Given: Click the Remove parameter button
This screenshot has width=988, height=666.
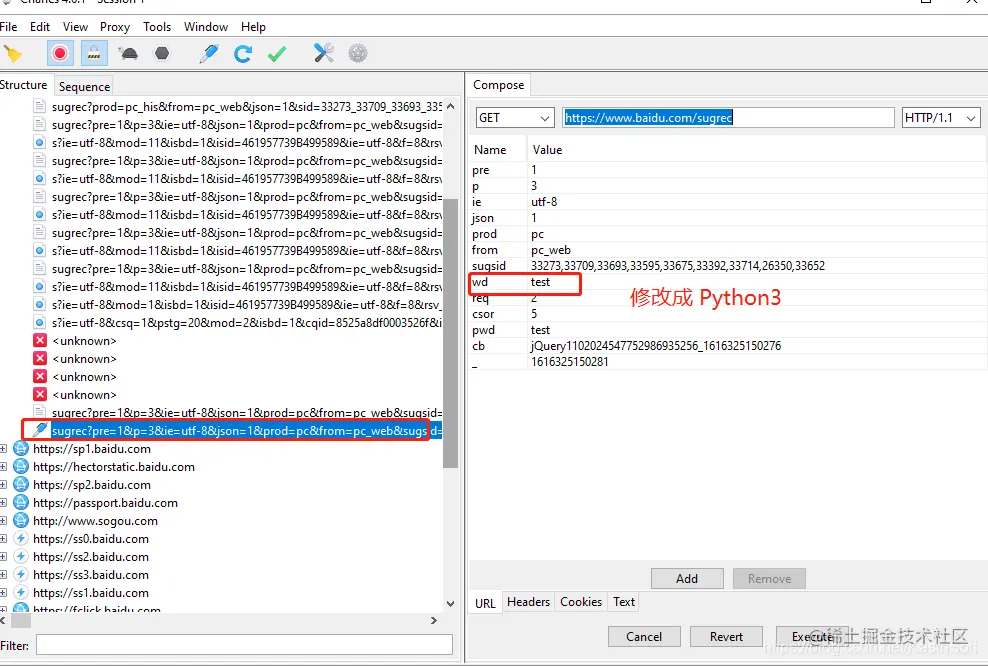Looking at the screenshot, I should pyautogui.click(x=769, y=578).
